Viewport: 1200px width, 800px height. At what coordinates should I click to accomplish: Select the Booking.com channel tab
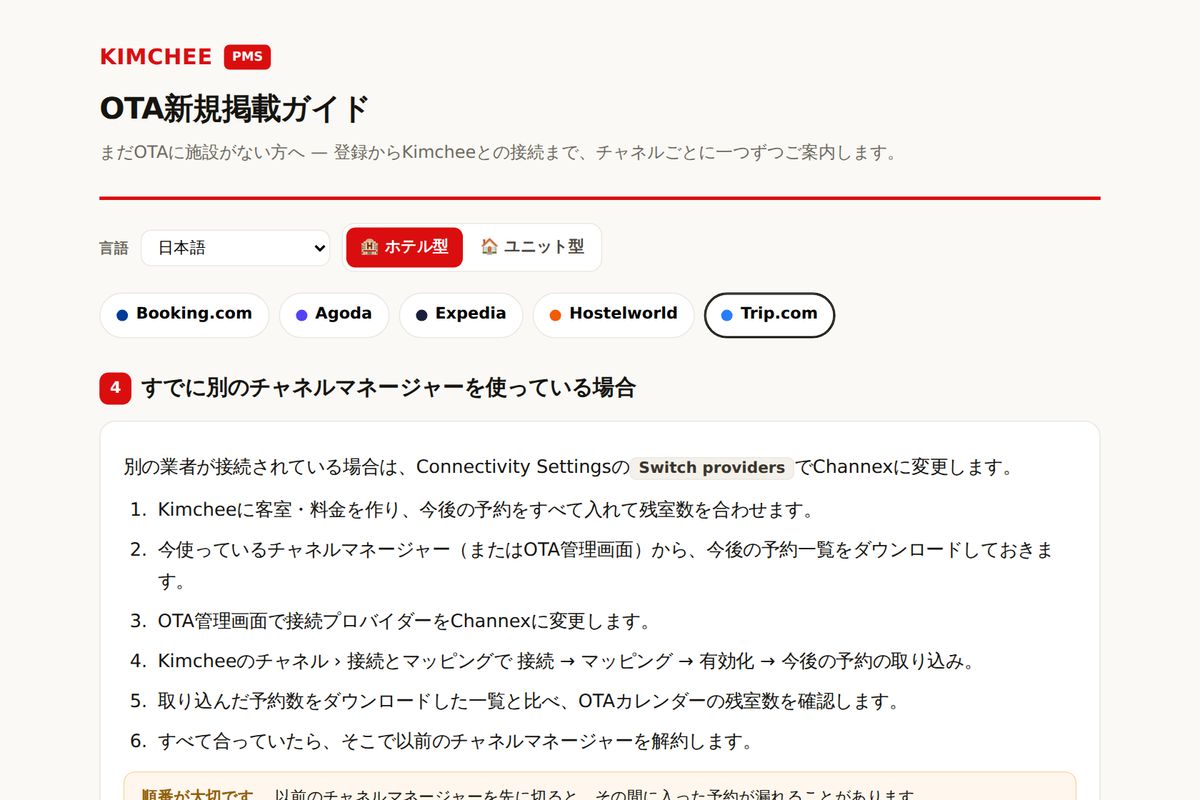click(x=184, y=315)
